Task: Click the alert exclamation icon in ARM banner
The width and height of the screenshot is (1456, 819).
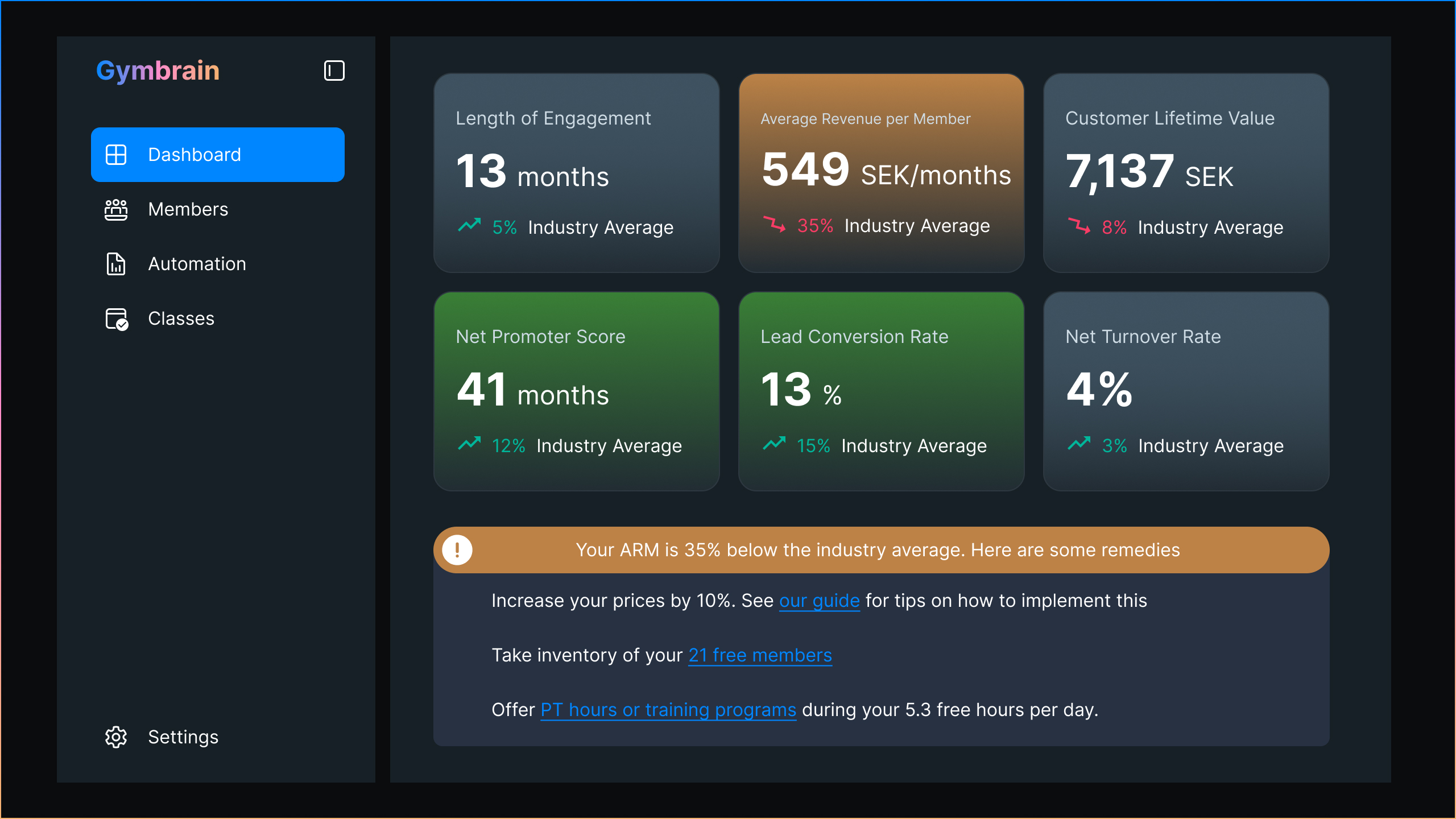Action: pyautogui.click(x=457, y=550)
